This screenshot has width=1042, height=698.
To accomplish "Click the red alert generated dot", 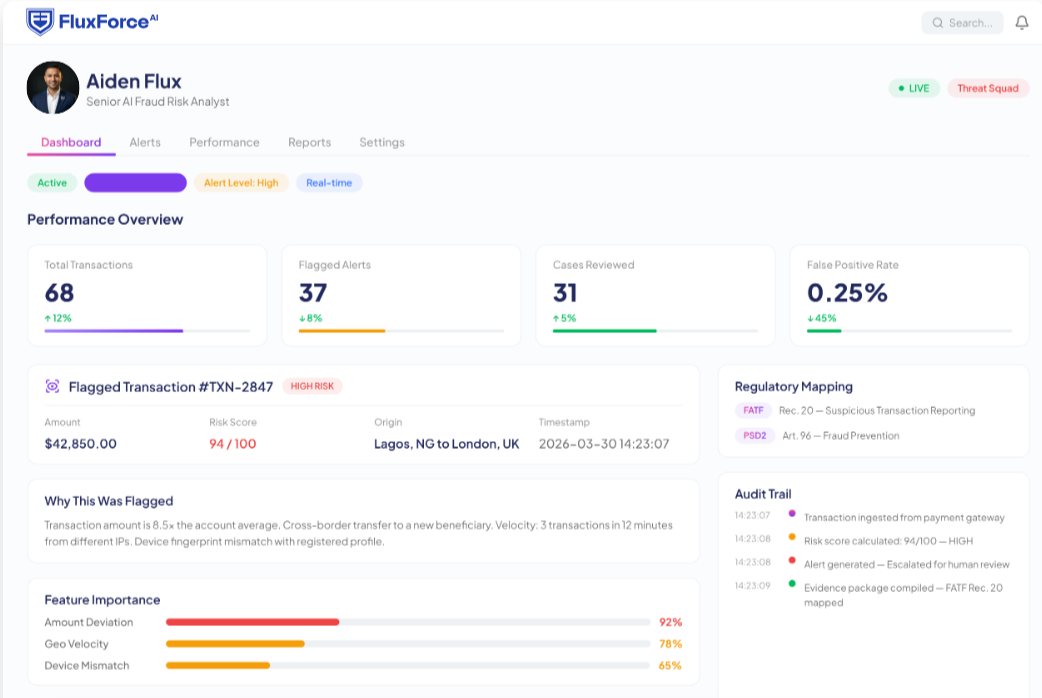I will click(791, 560).
